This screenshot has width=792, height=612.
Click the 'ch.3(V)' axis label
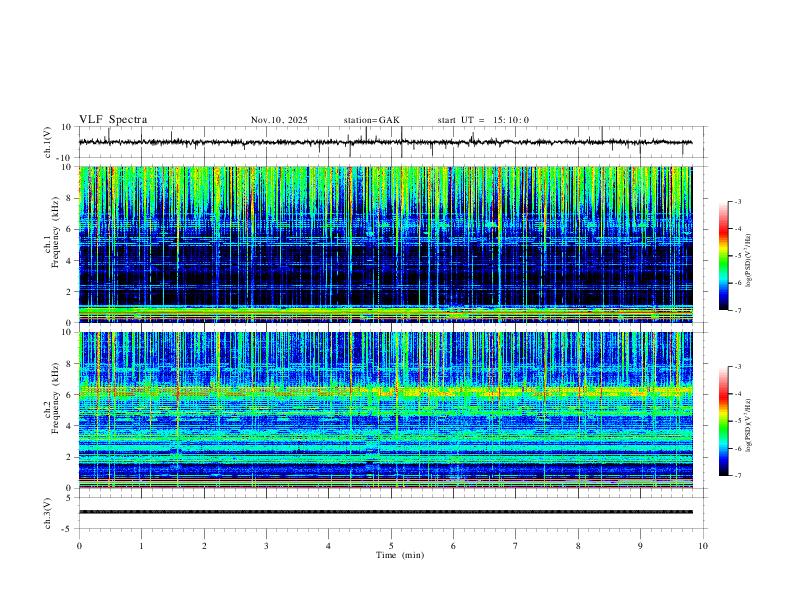point(48,513)
